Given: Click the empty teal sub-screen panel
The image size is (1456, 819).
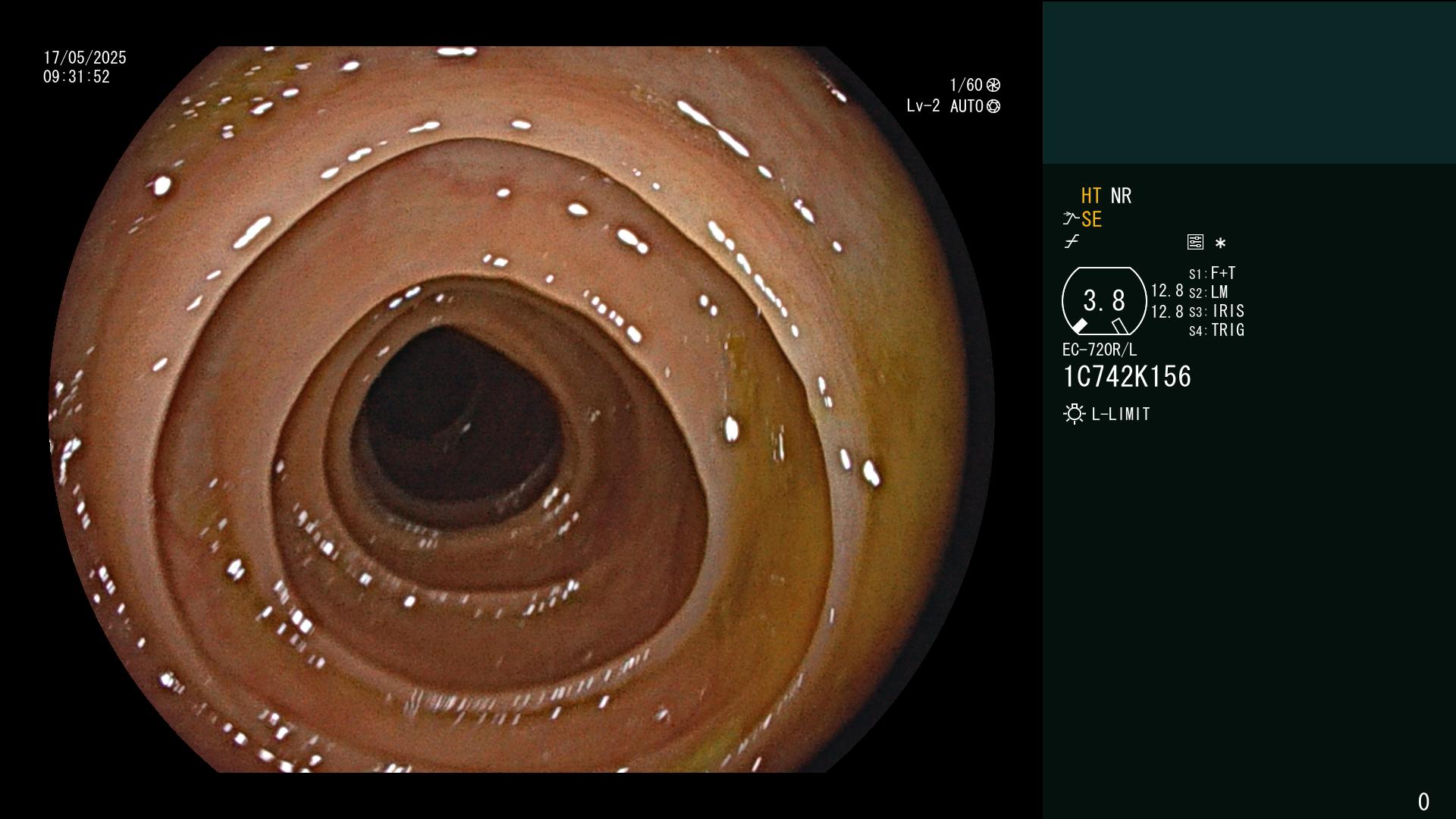Looking at the screenshot, I should click(x=1249, y=83).
